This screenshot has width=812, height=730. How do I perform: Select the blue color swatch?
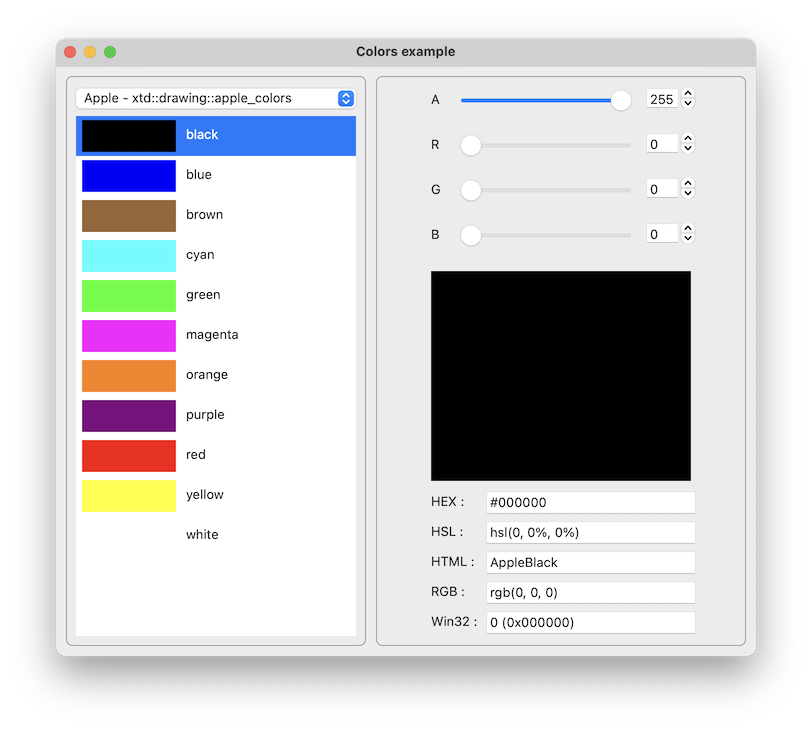(129, 175)
